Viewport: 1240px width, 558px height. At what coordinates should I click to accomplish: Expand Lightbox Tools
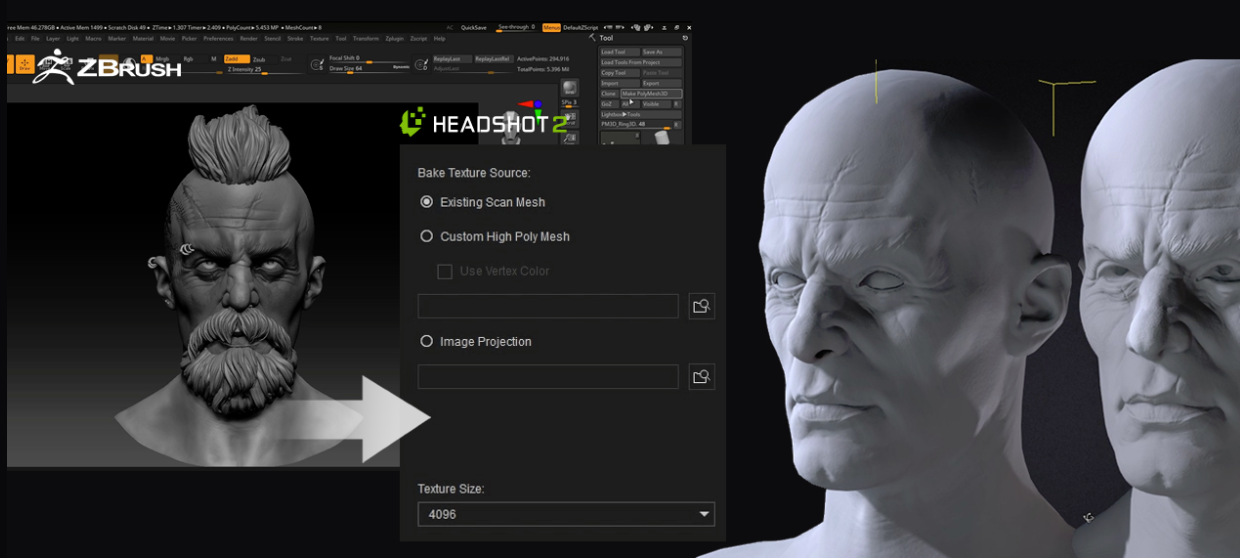click(641, 114)
